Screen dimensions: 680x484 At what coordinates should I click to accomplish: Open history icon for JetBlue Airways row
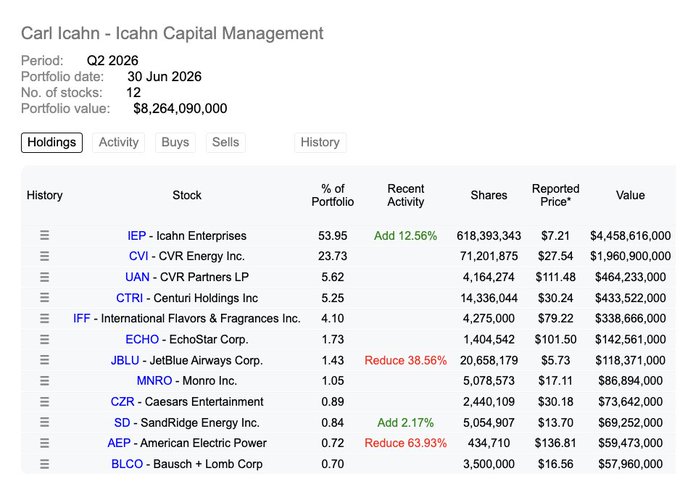(44, 360)
